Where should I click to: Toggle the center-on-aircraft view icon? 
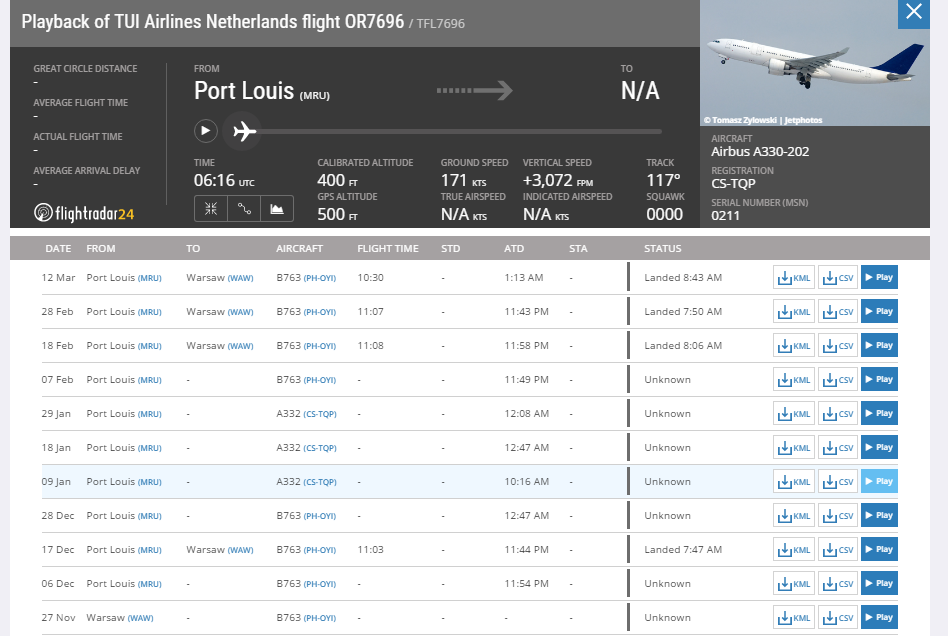(211, 209)
